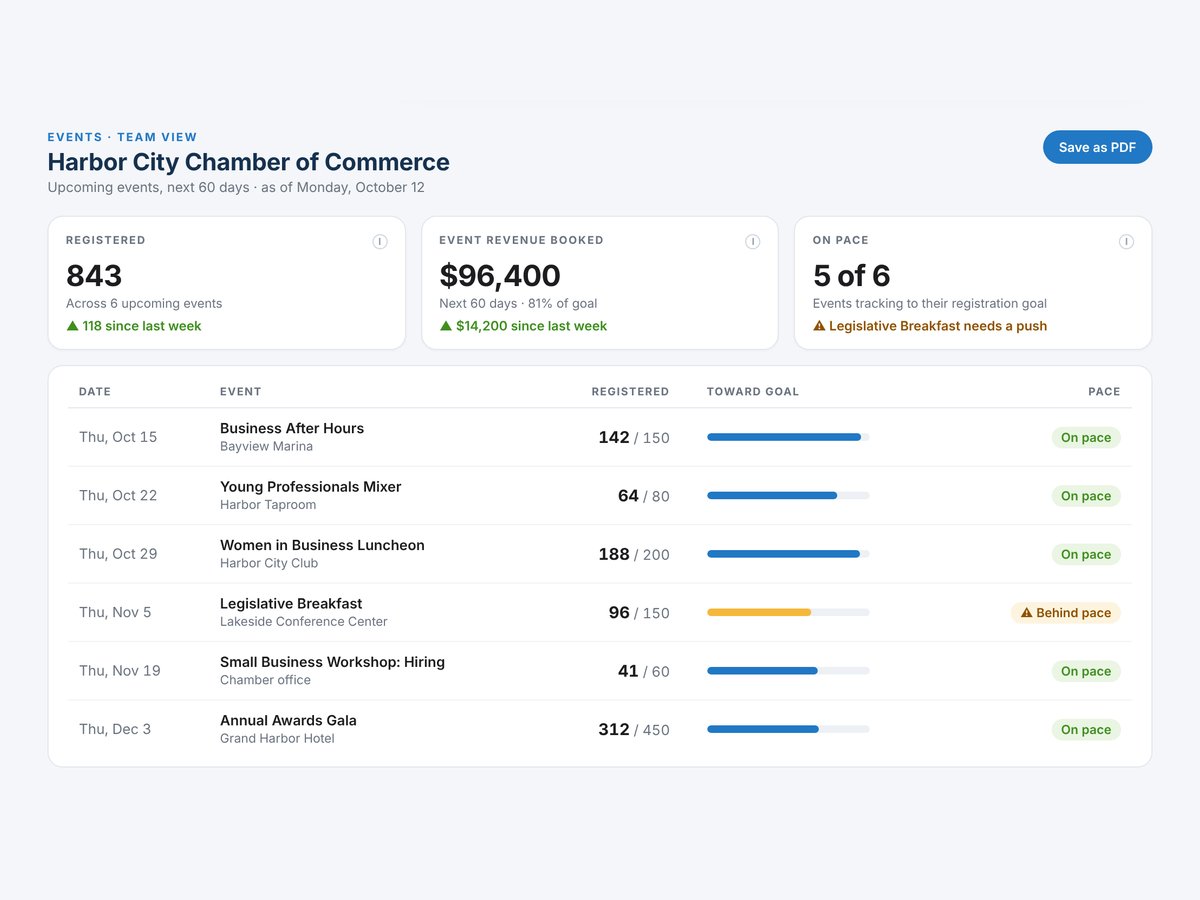Click the progress bar for Young Professionals Mixer

click(x=788, y=496)
